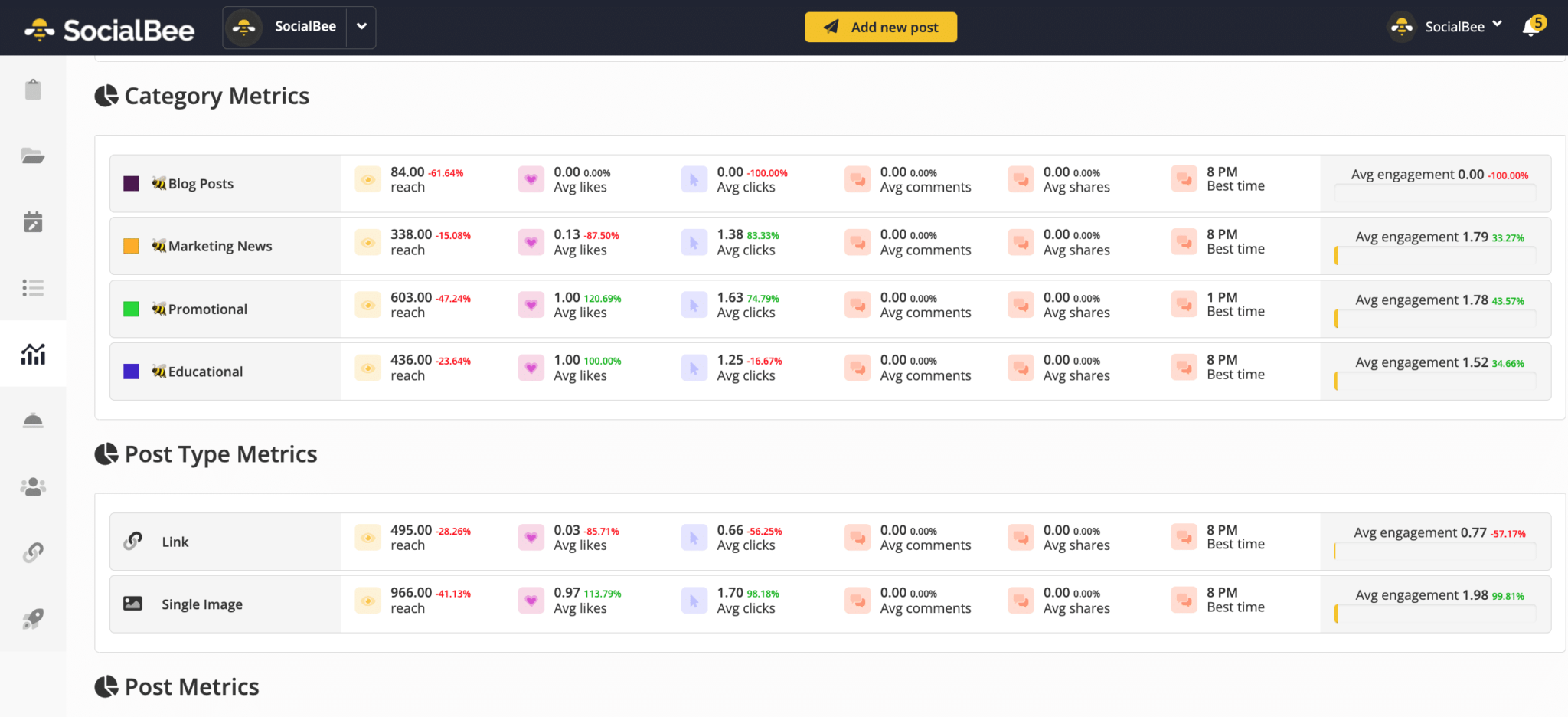Open the notifications bell
Viewport: 1568px width, 717px height.
pos(1531,28)
